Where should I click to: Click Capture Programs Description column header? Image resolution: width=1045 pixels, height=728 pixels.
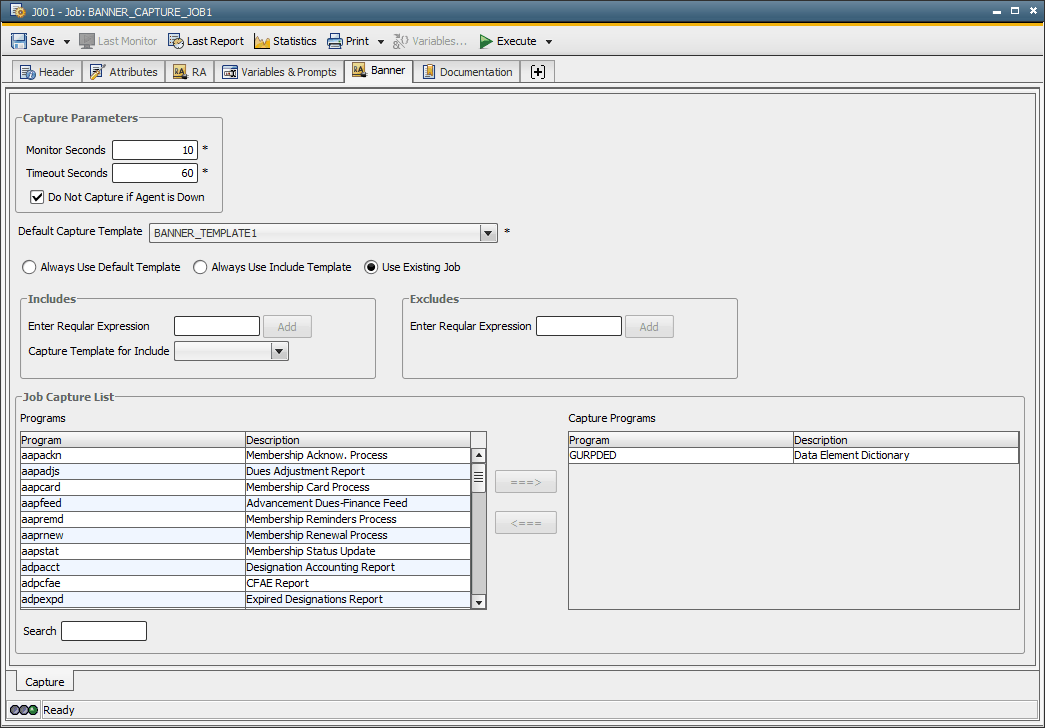click(x=906, y=440)
